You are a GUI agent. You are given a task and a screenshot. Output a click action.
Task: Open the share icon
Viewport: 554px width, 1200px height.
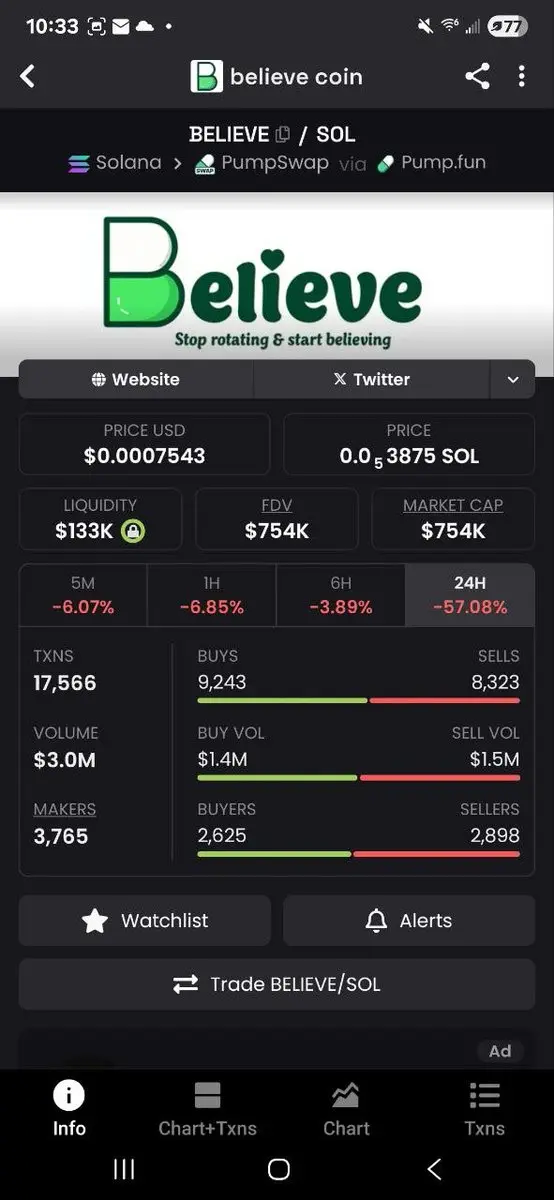(x=477, y=76)
